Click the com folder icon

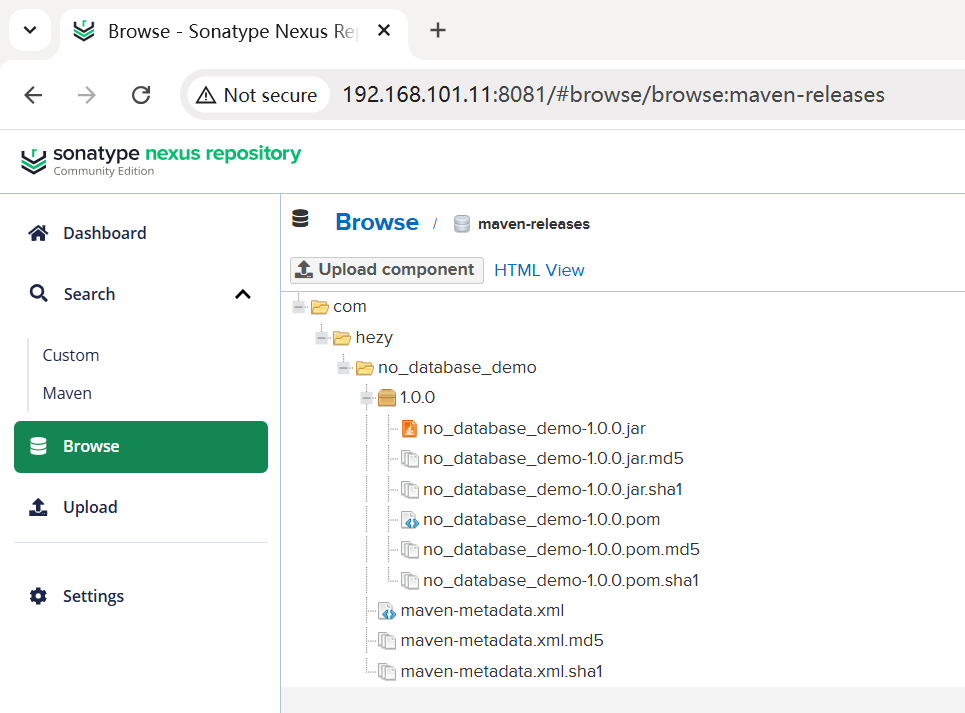(x=320, y=306)
